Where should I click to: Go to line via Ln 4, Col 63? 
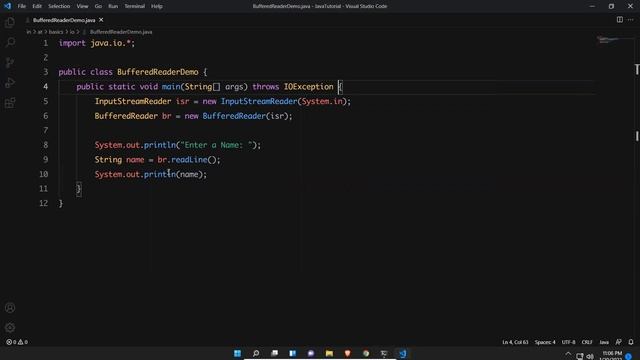[515, 342]
